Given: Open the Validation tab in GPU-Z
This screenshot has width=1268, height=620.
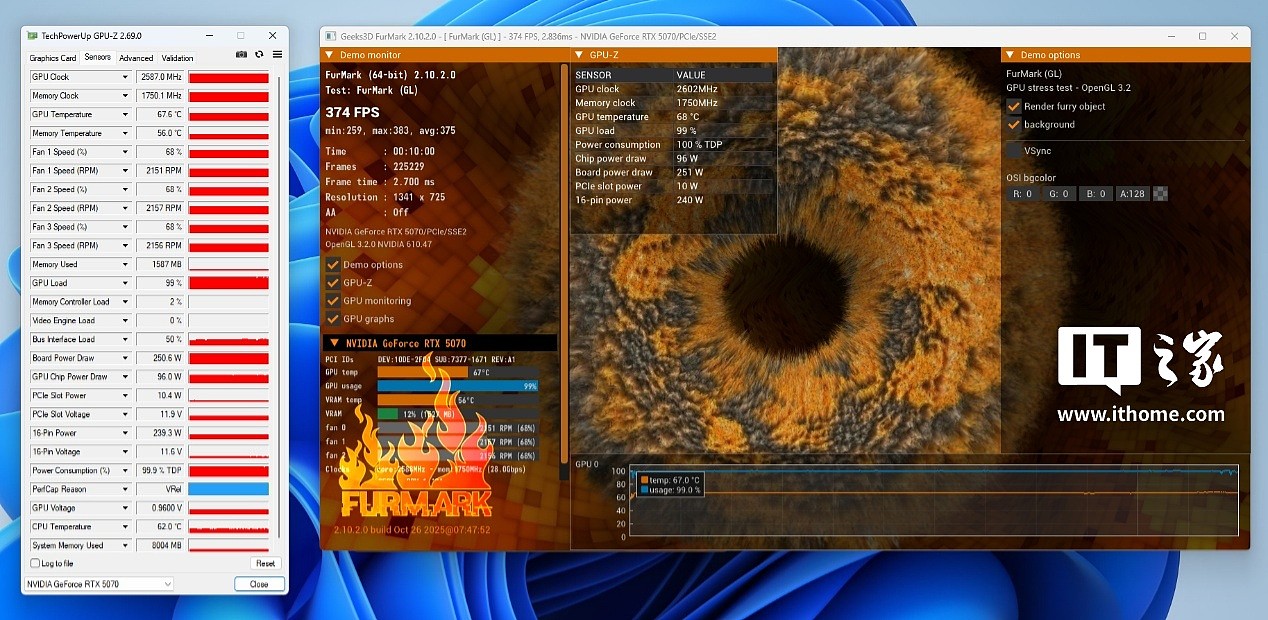Looking at the screenshot, I should [177, 58].
